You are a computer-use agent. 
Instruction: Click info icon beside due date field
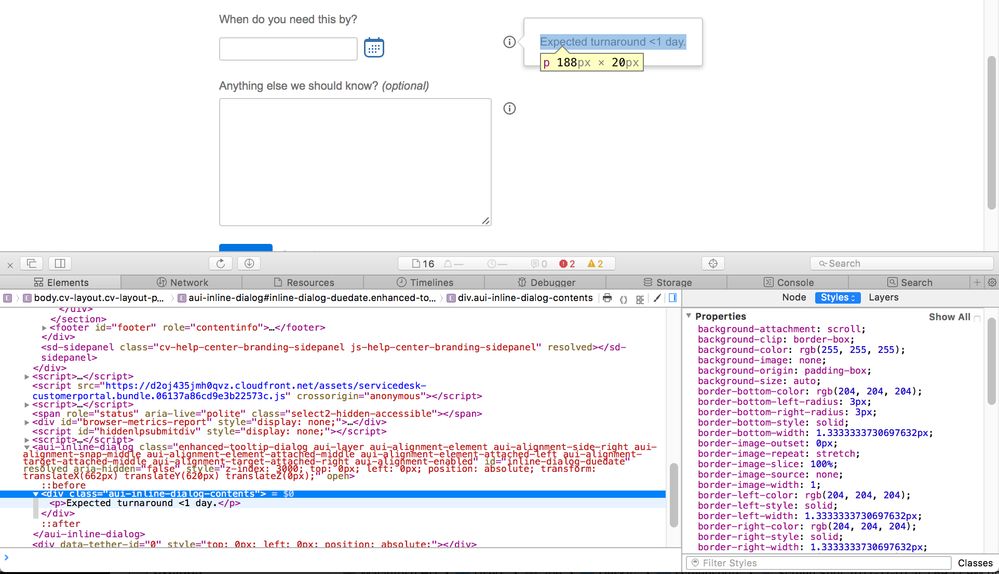509,42
